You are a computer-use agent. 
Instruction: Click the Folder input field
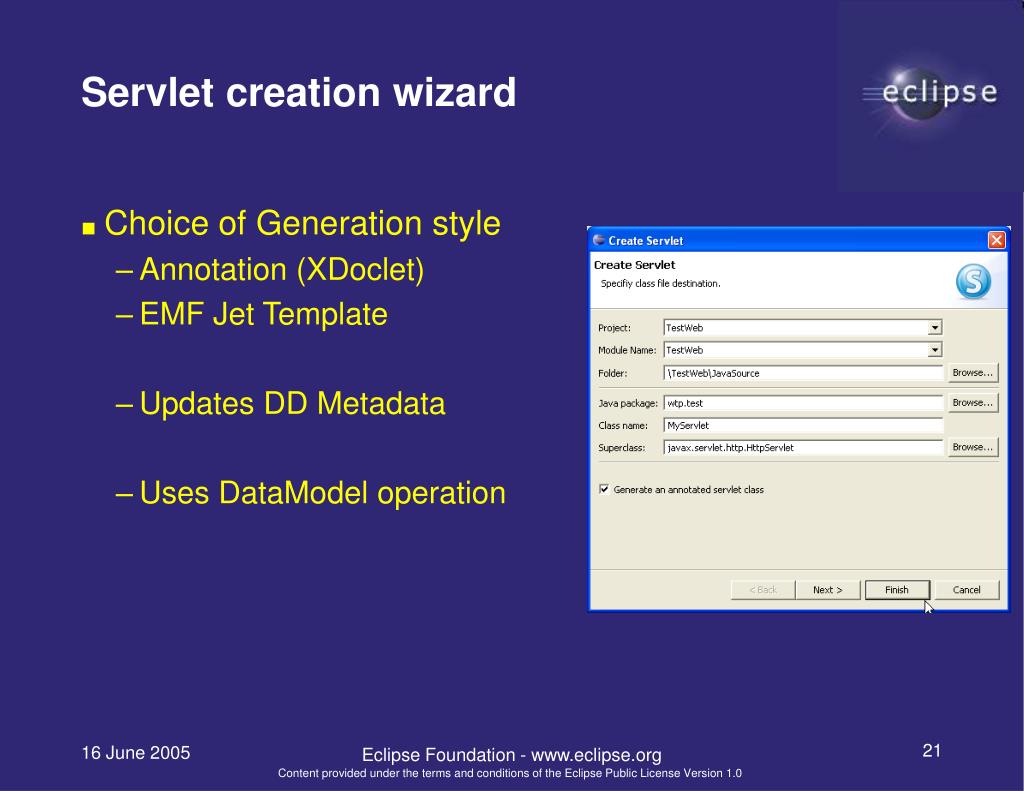(803, 373)
